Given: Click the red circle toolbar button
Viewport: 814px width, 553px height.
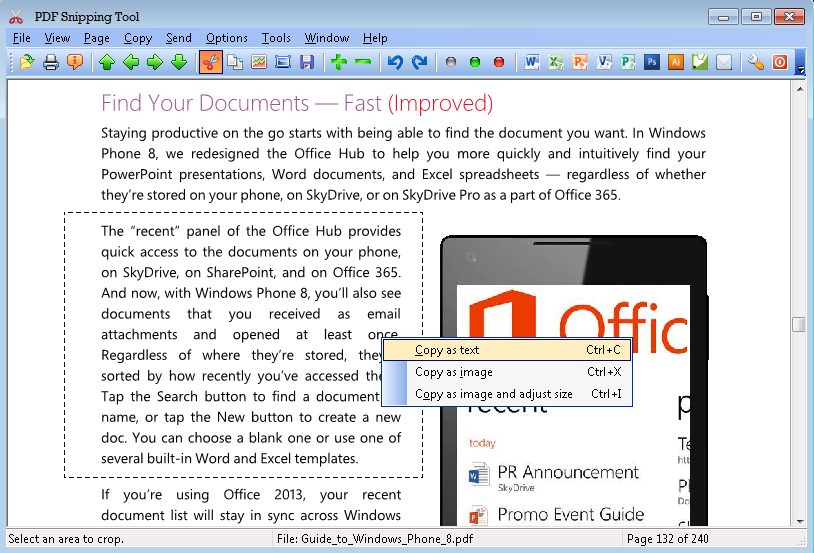Looking at the screenshot, I should (x=499, y=62).
